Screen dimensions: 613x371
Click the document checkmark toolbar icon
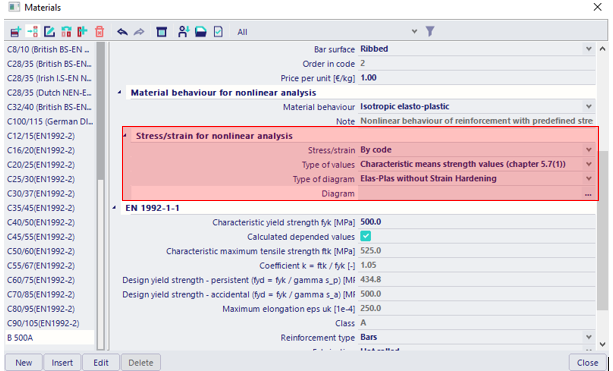(x=218, y=32)
